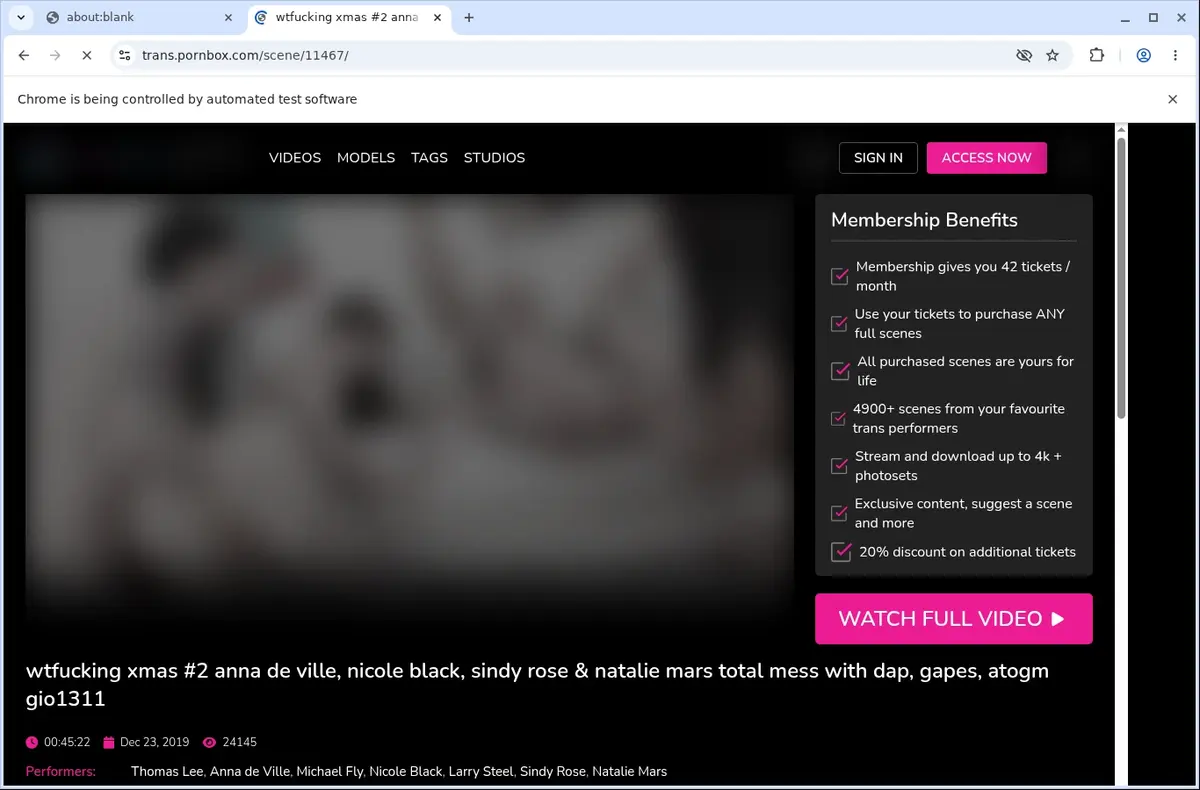Image resolution: width=1200 pixels, height=790 pixels.
Task: Open the MODELS menu item
Action: click(x=366, y=158)
